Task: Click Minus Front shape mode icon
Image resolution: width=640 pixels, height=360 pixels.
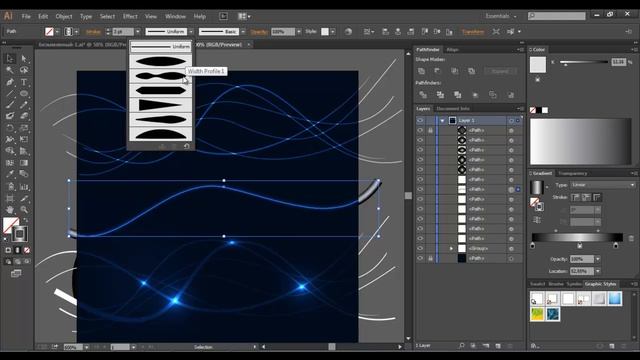Action: point(438,71)
